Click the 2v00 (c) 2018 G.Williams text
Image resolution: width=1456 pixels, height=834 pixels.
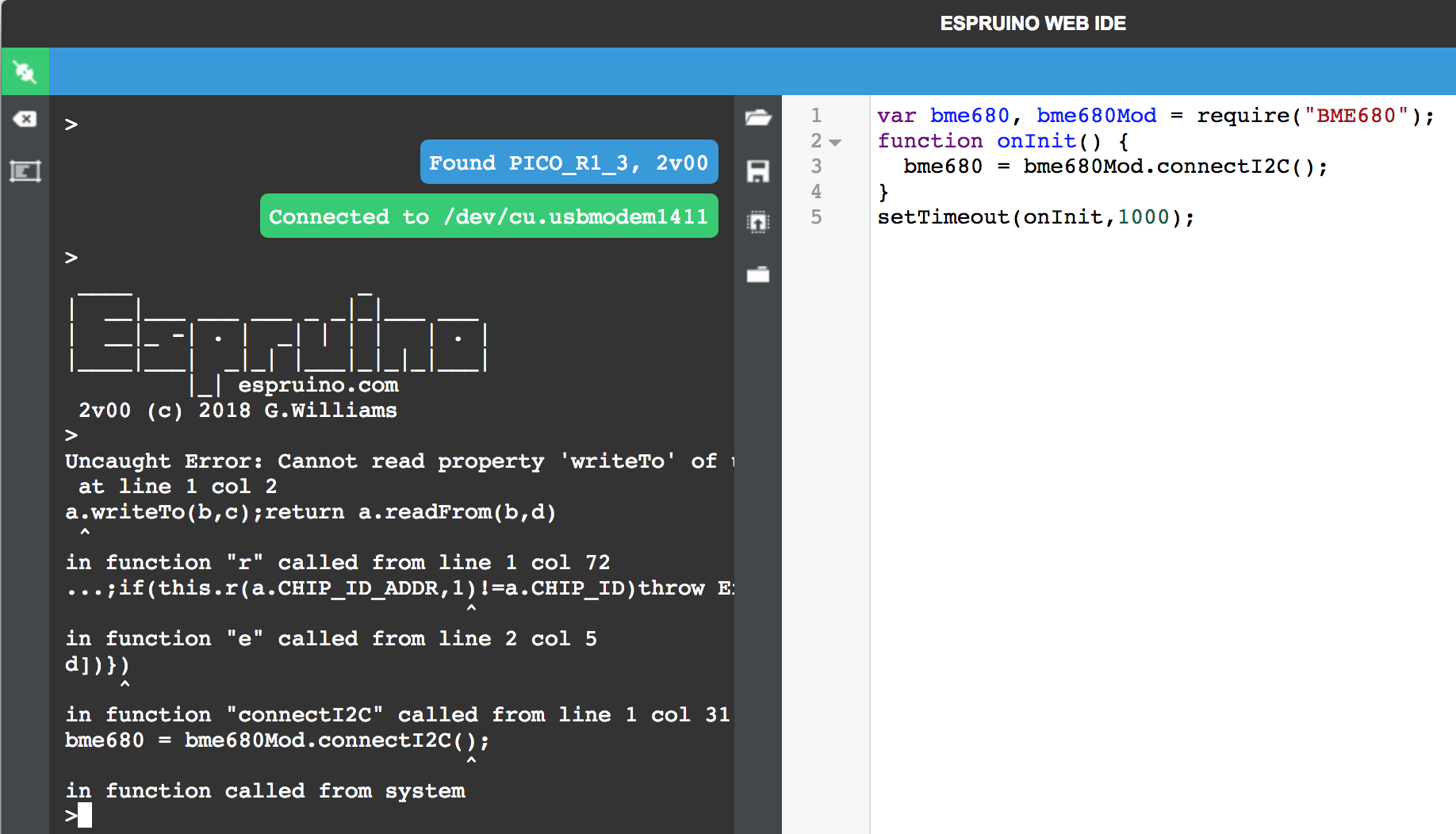coord(237,411)
